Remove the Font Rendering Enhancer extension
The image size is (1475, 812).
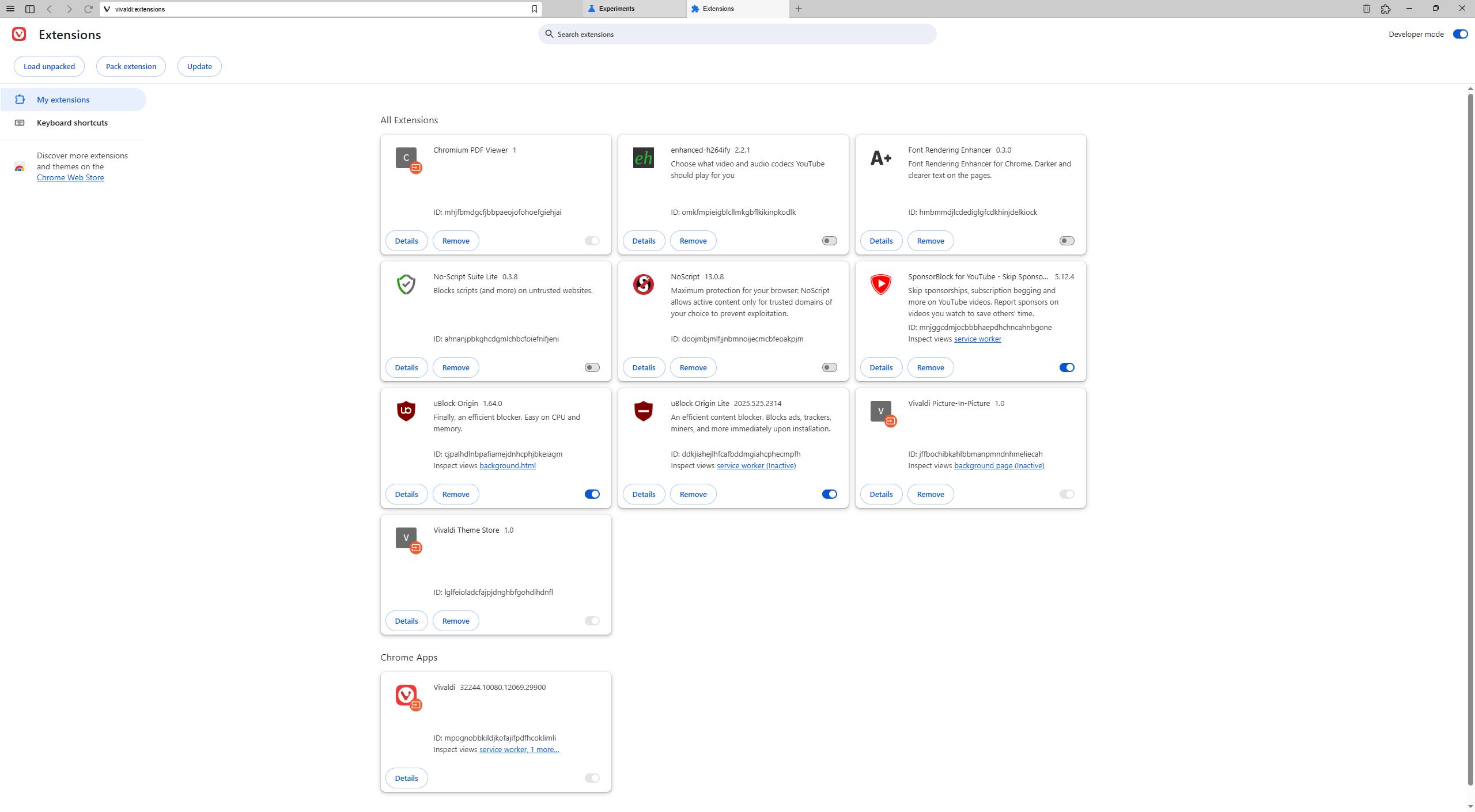pos(931,241)
